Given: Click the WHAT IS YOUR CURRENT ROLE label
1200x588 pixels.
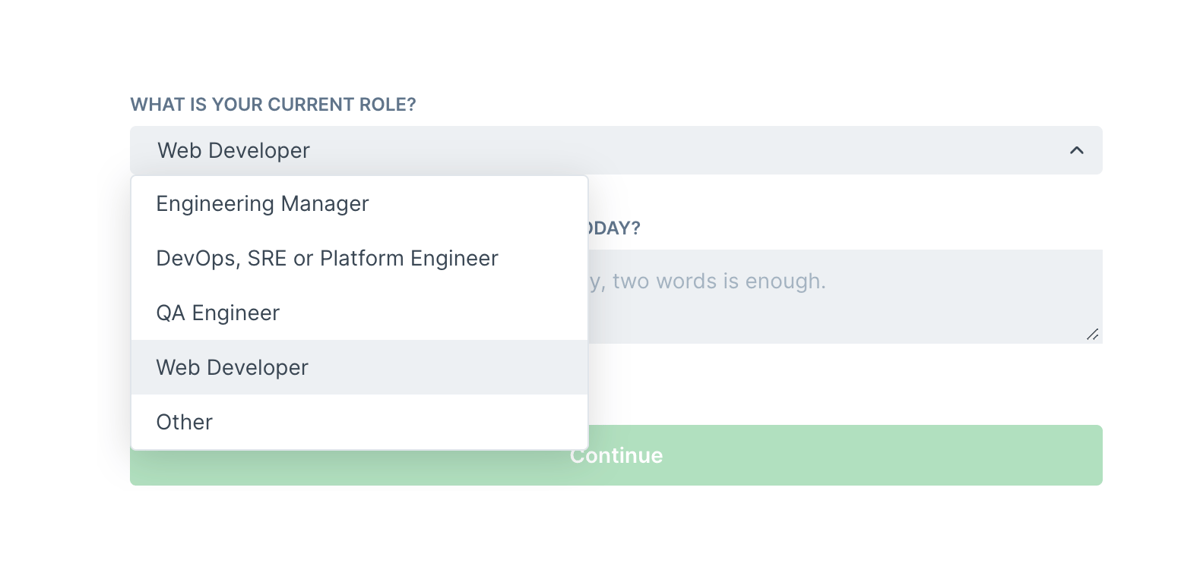Looking at the screenshot, I should pyautogui.click(x=273, y=104).
